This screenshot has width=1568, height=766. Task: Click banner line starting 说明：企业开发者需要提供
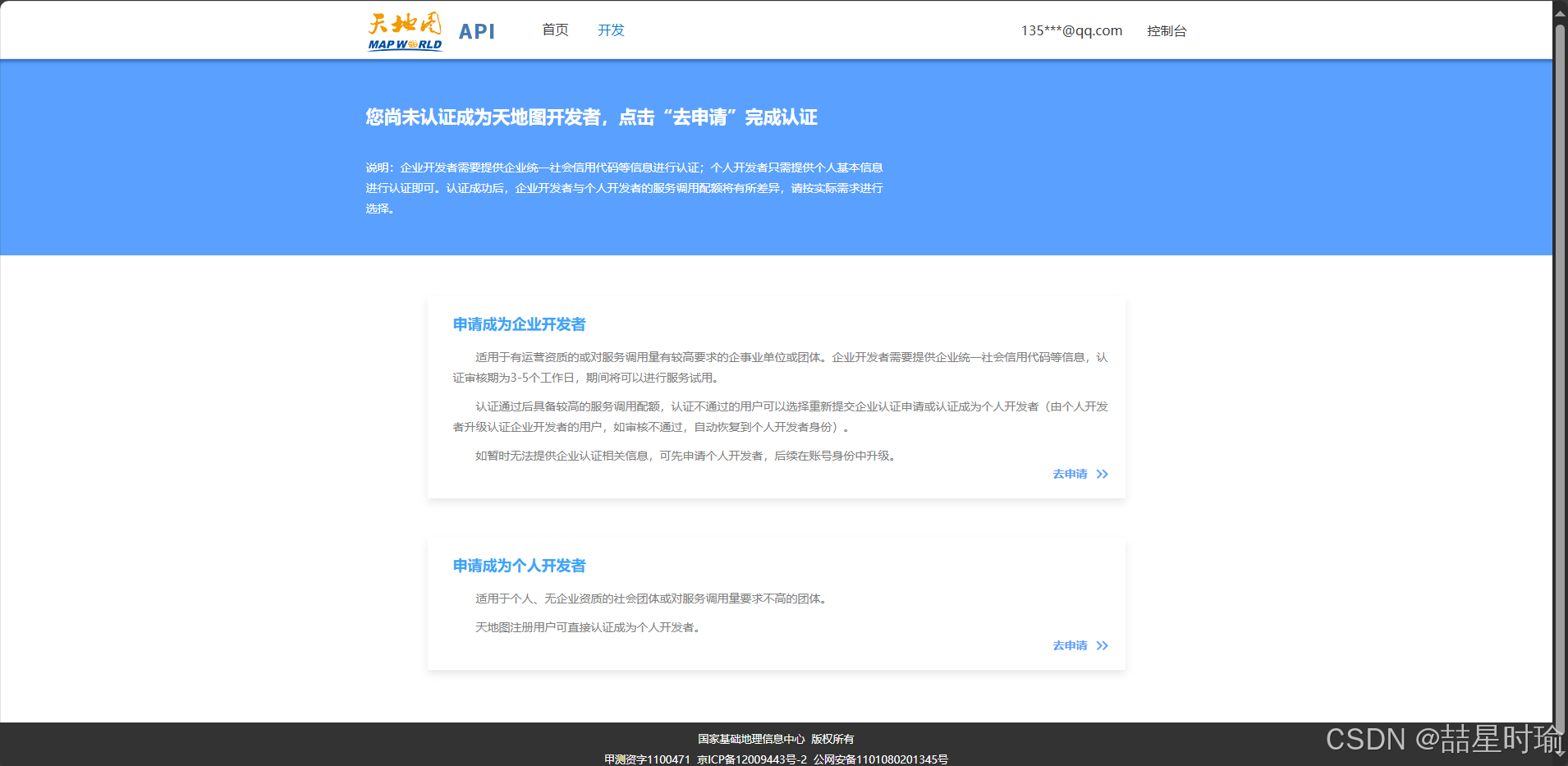(x=624, y=167)
